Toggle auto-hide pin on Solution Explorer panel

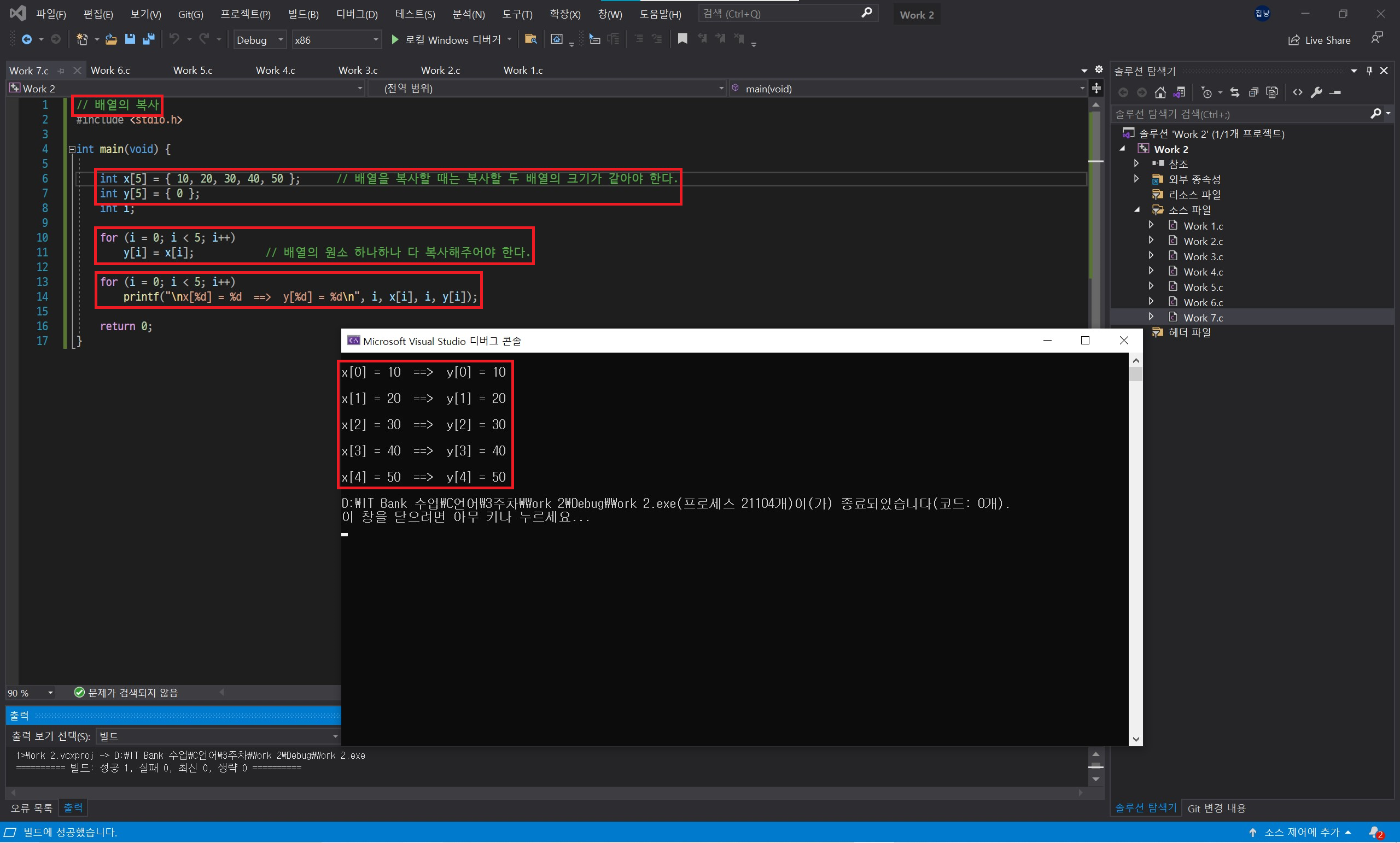[1369, 71]
